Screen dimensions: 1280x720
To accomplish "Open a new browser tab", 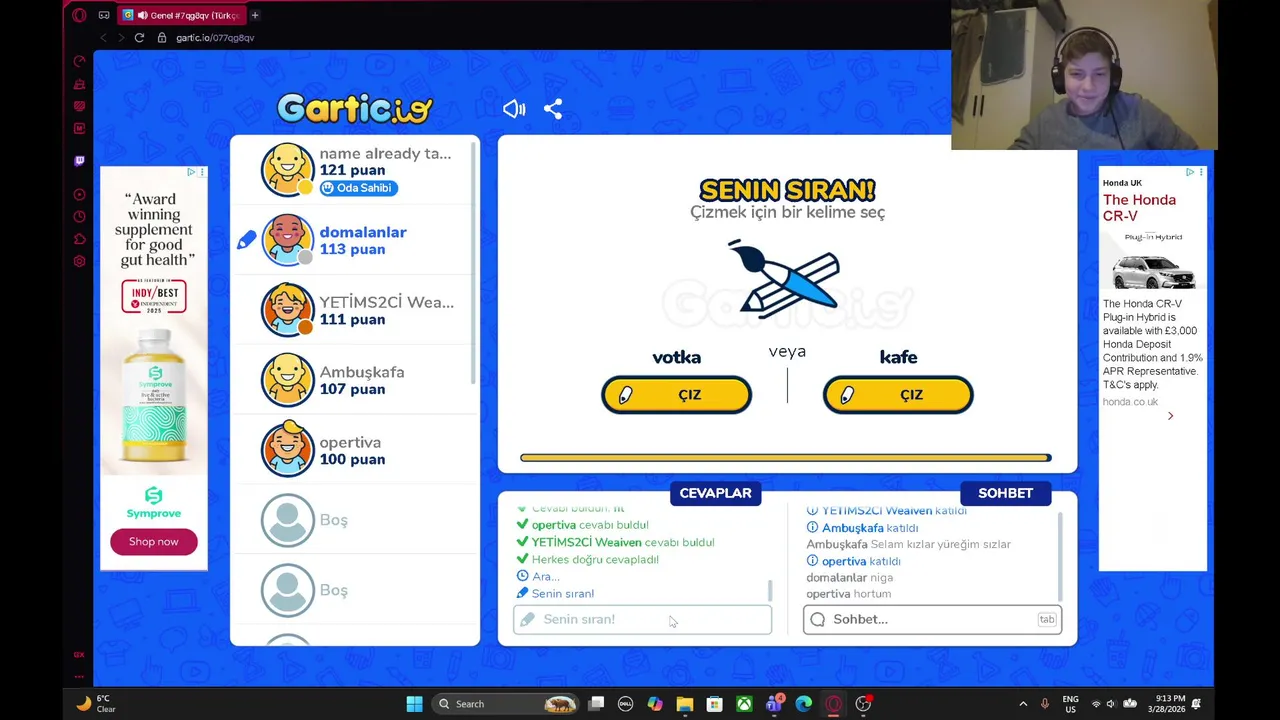I will point(255,15).
